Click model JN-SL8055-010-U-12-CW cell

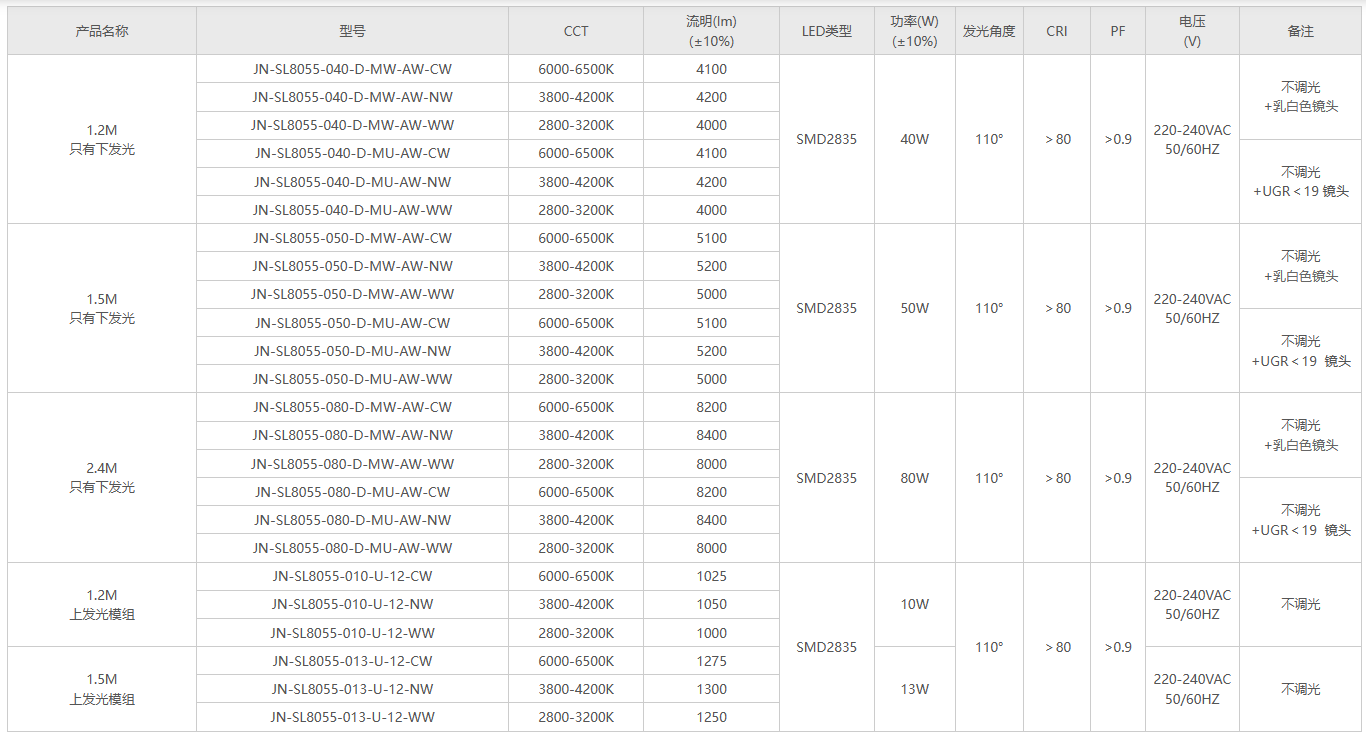click(x=352, y=576)
